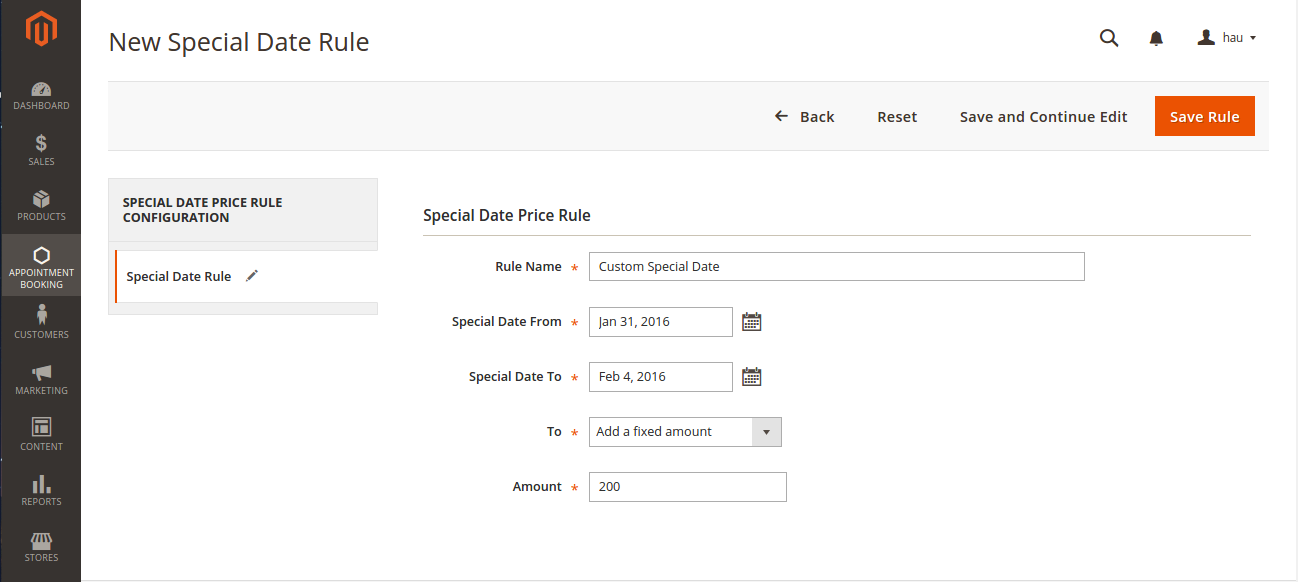Click the search magnifier icon
Screen dimensions: 1298x582
pos(1108,38)
